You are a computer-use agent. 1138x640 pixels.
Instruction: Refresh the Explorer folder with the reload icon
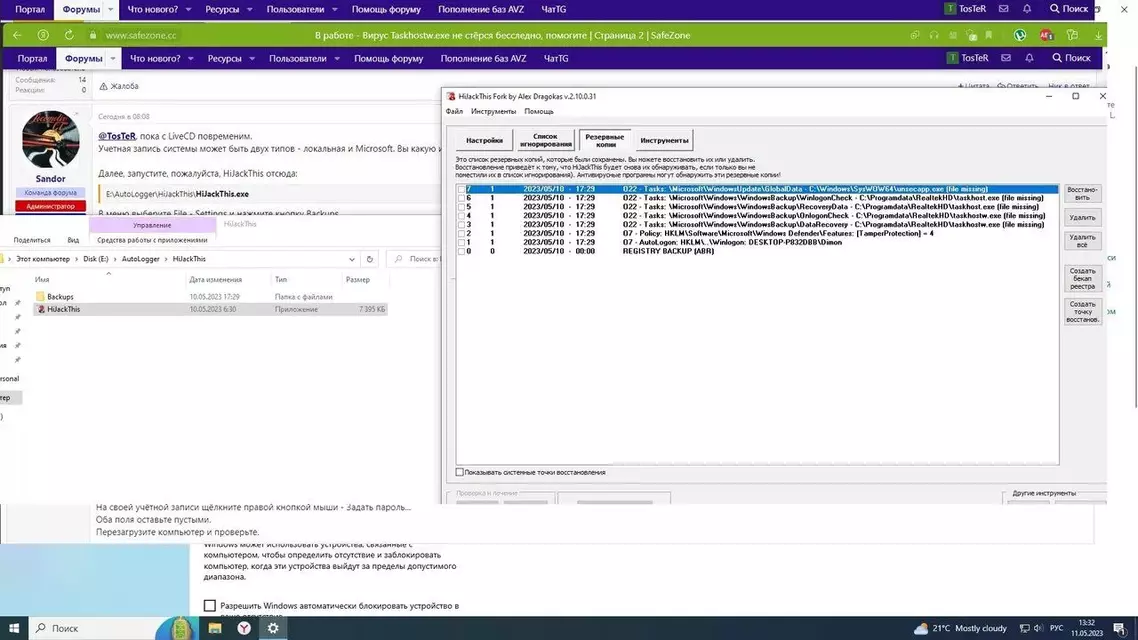(x=369, y=259)
